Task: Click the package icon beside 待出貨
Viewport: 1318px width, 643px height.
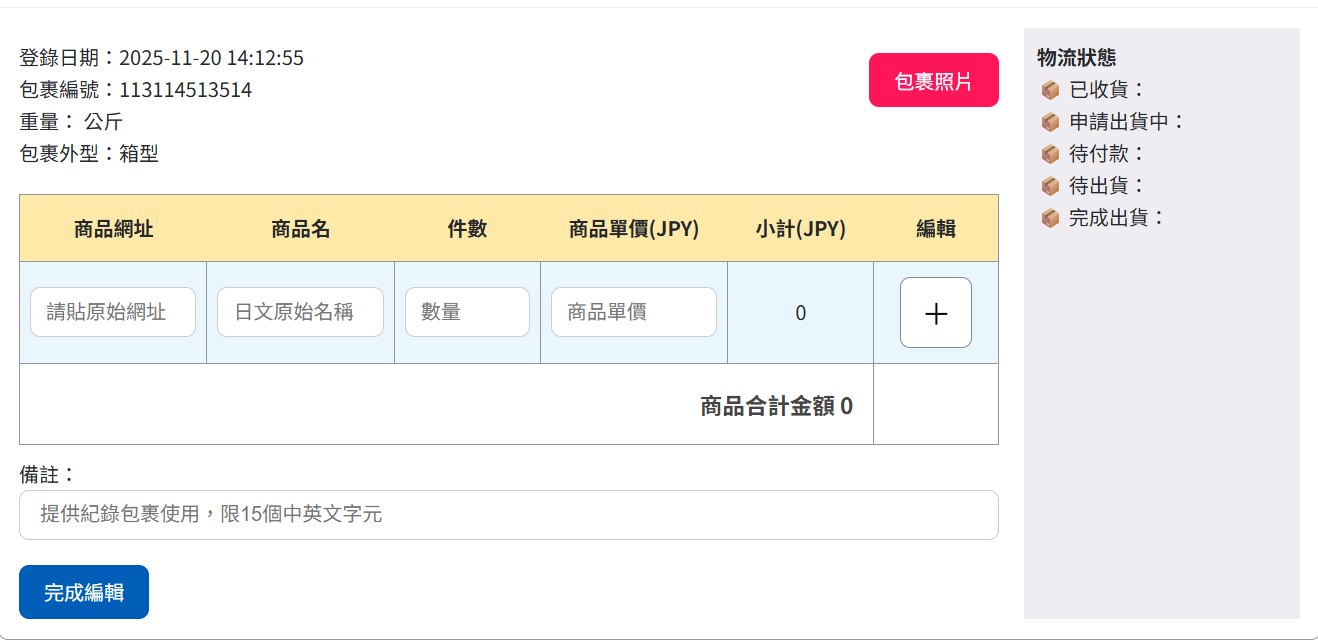Action: pyautogui.click(x=1050, y=186)
